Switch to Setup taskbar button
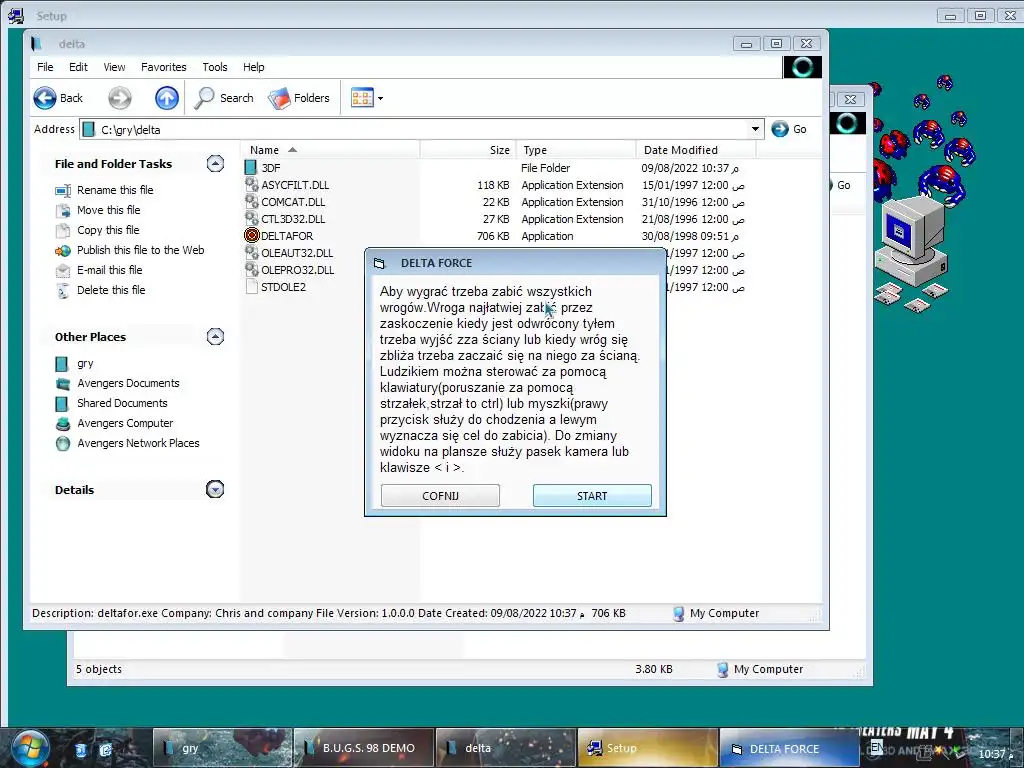This screenshot has width=1024, height=768. [647, 748]
